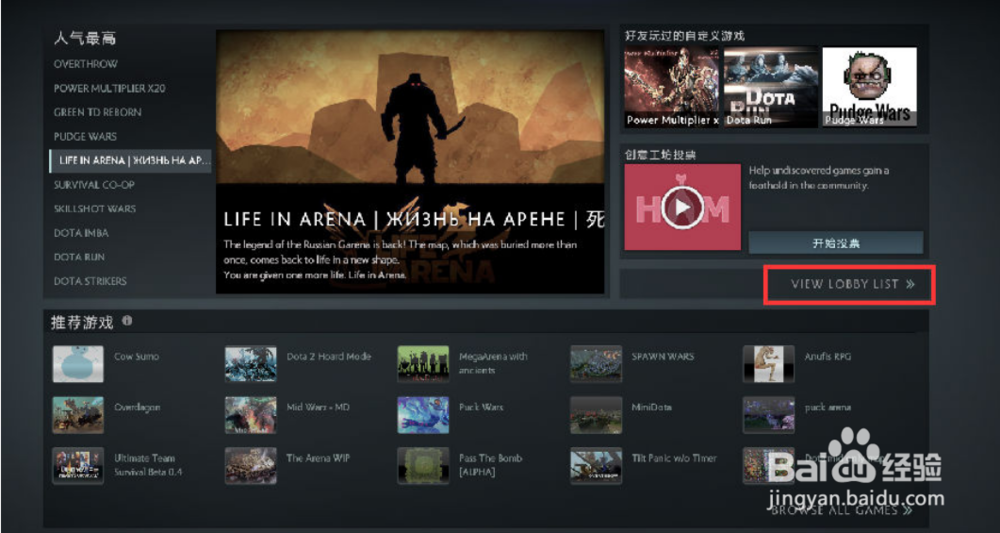Screen dimensions: 1000x533
Task: Open the Anufis RPG thumbnail
Action: point(768,364)
